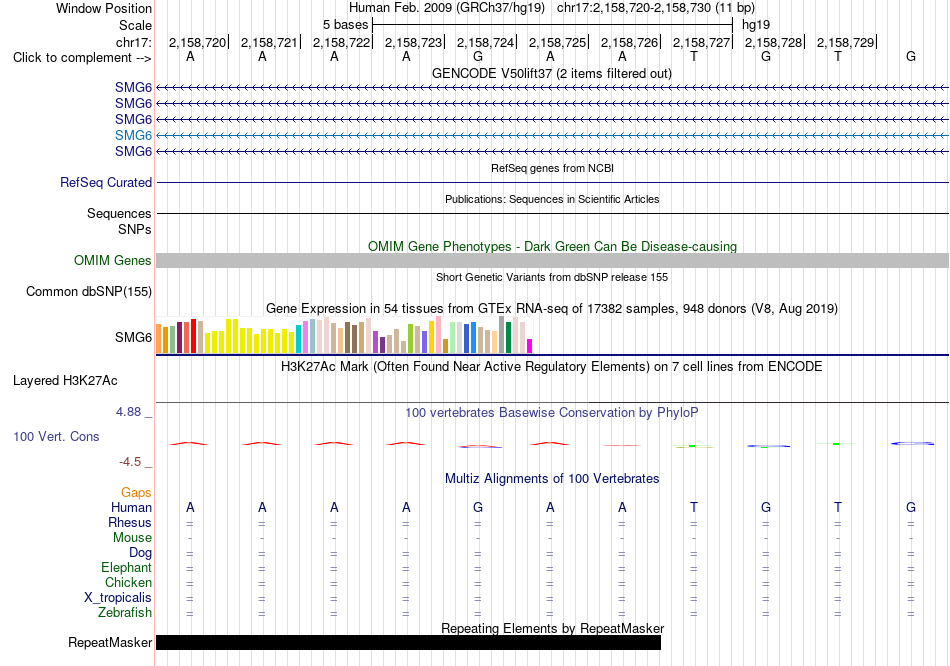This screenshot has width=950, height=666.
Task: Click the chr17: ruler label
Action: pyautogui.click(x=134, y=42)
